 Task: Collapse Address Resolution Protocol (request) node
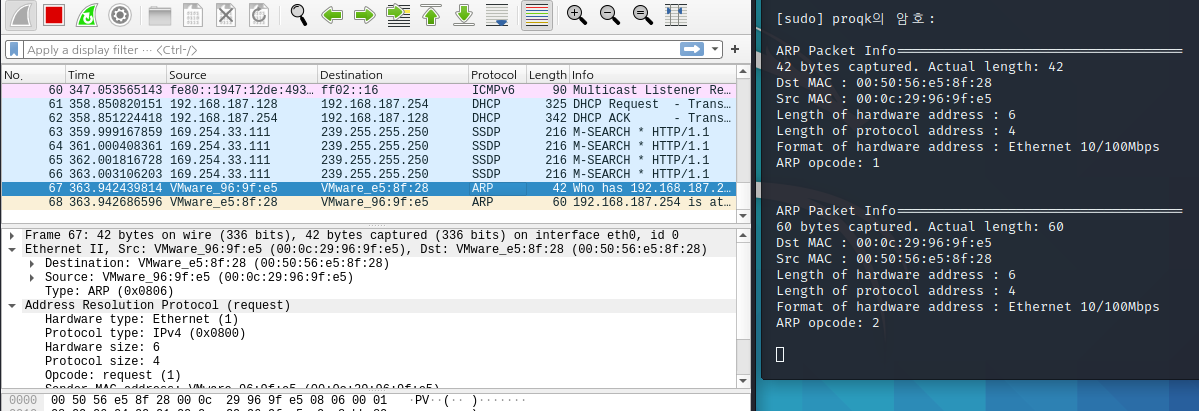[12, 305]
